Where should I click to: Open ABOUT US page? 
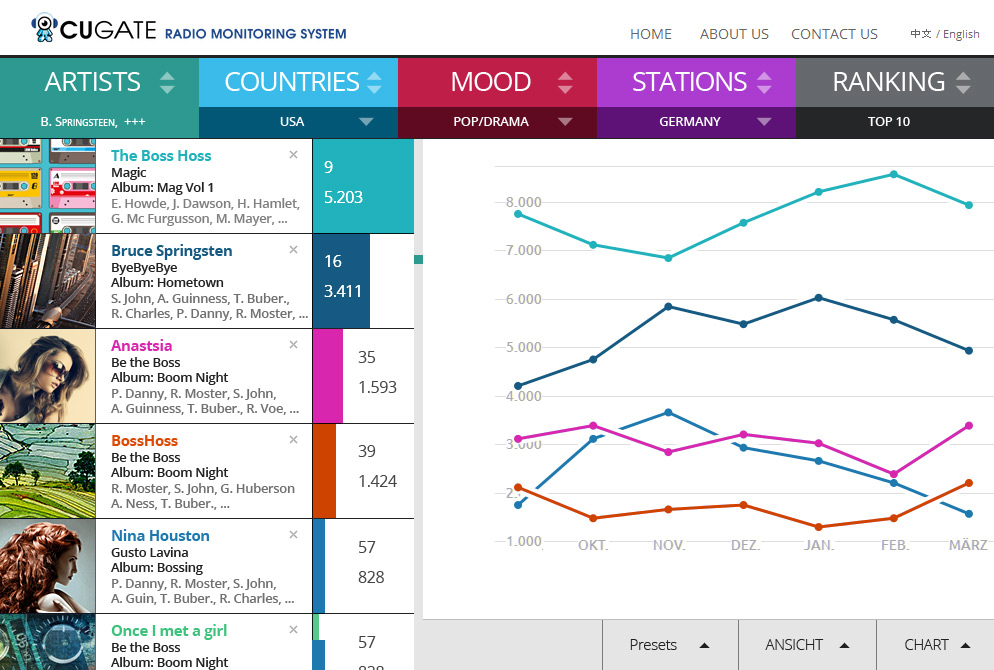tap(734, 34)
